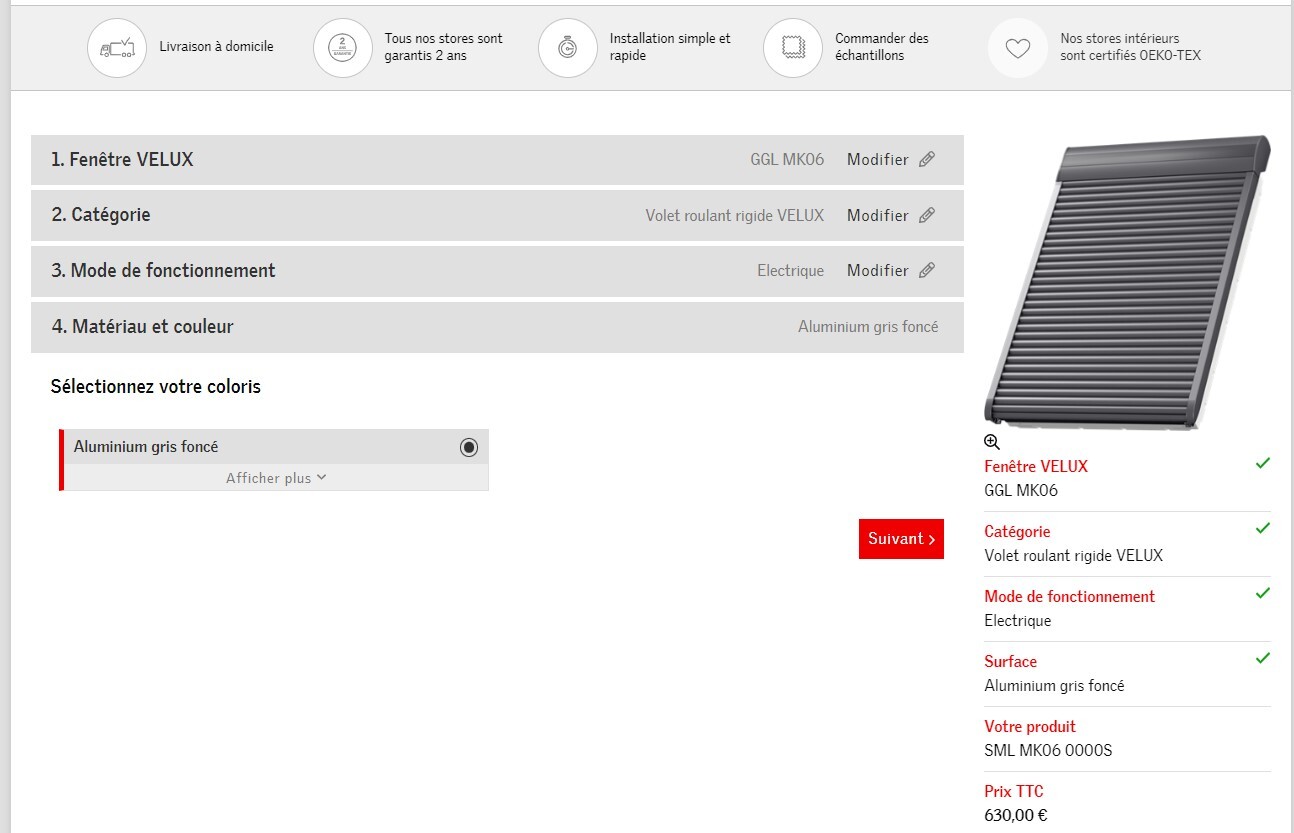Viewport: 1294px width, 833px height.
Task: Expand Afficher plus under the coloris option
Action: (x=276, y=478)
